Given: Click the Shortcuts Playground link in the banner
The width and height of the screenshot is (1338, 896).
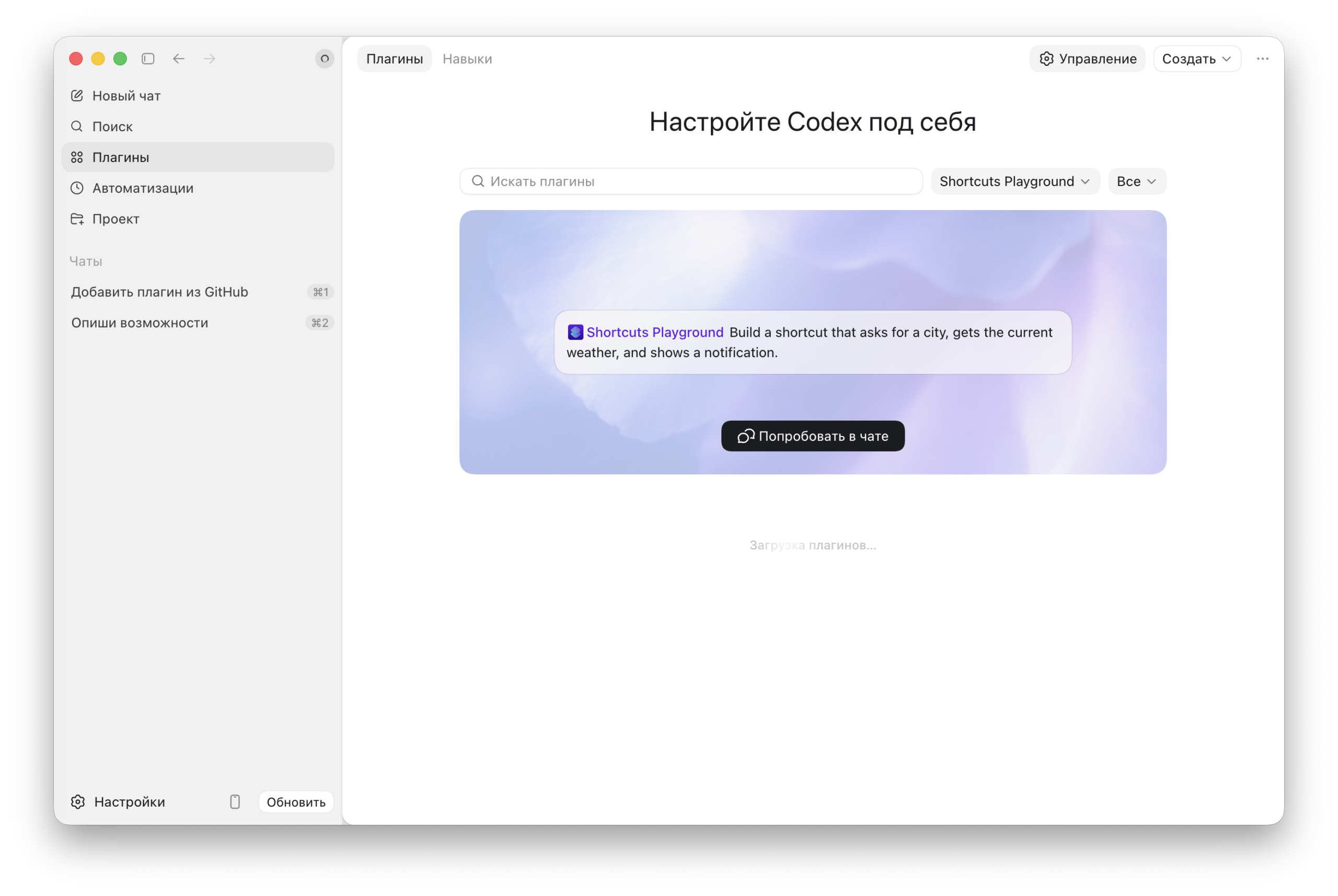Looking at the screenshot, I should click(655, 332).
